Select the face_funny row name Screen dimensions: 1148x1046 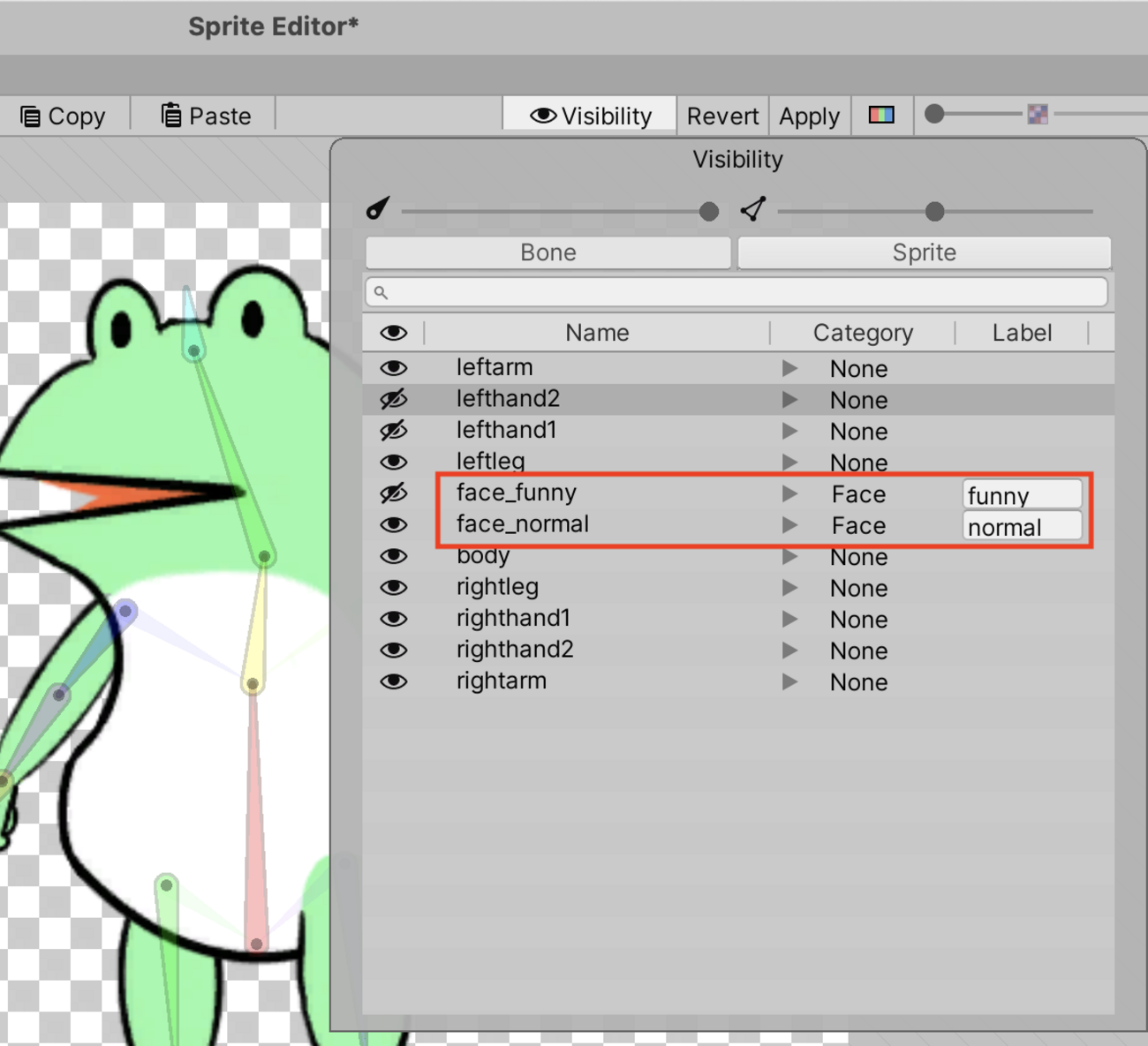516,493
